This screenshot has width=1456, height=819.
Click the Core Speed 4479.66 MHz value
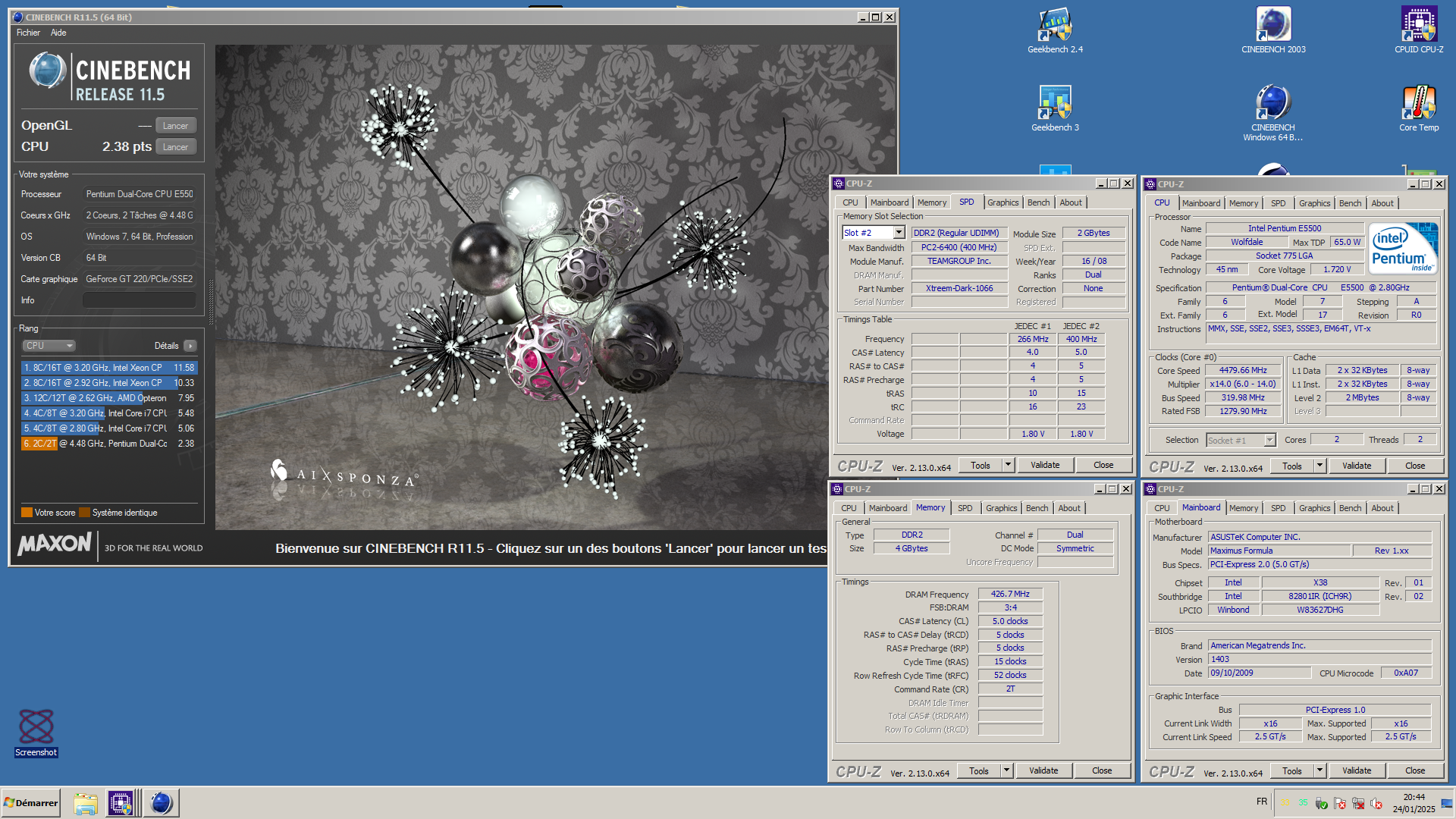click(1243, 371)
